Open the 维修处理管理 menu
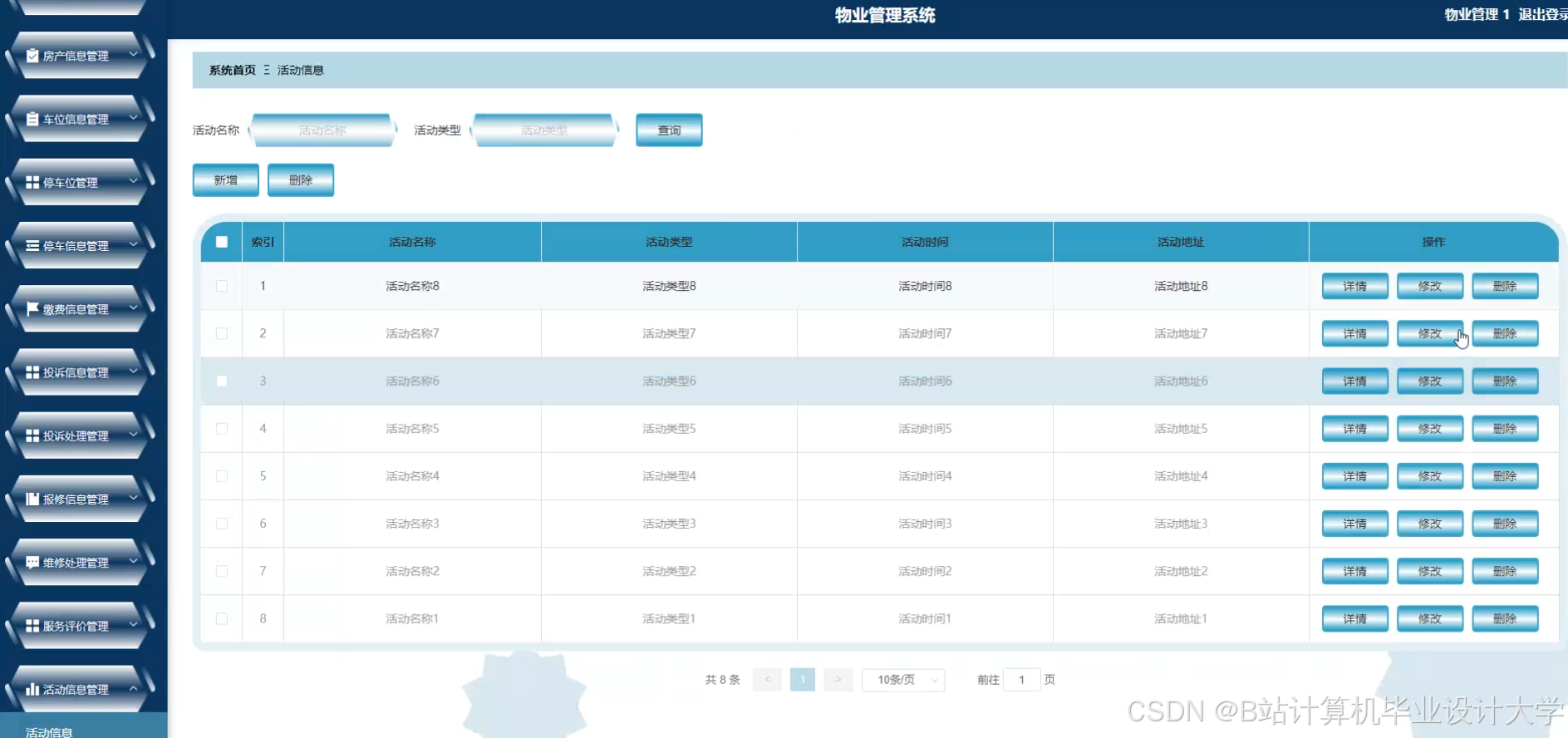This screenshot has height=738, width=1568. [80, 563]
